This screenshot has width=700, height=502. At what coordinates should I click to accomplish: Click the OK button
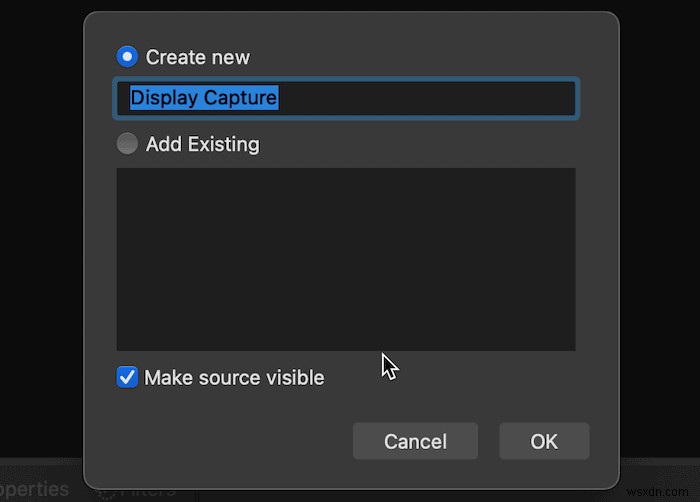tap(544, 441)
